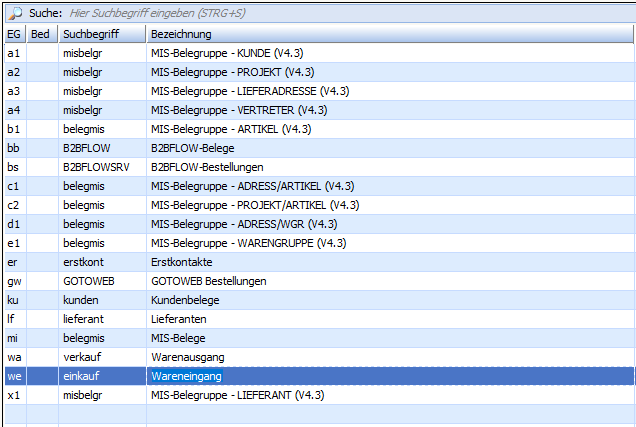
Task: Sort by the Bed column header
Action: click(x=42, y=34)
